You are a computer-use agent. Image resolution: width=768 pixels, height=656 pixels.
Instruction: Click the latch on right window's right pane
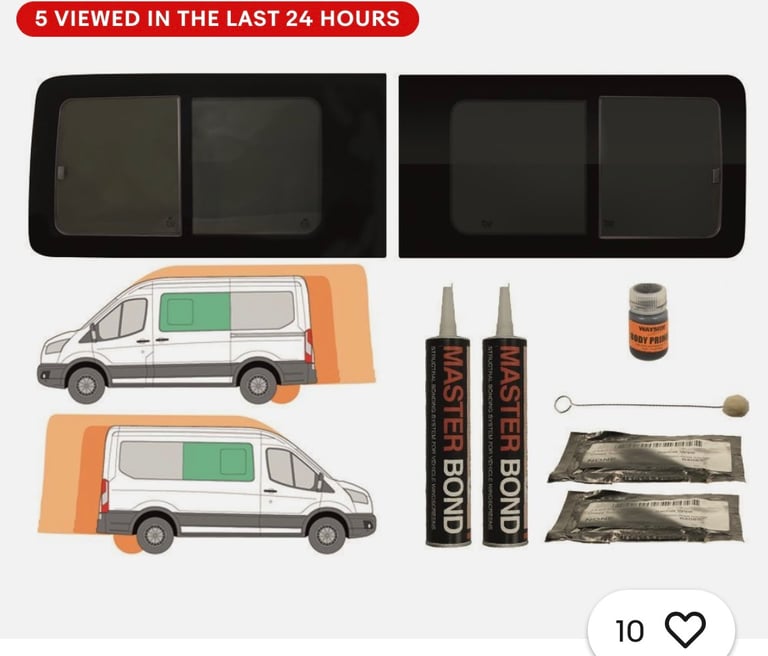coord(715,175)
